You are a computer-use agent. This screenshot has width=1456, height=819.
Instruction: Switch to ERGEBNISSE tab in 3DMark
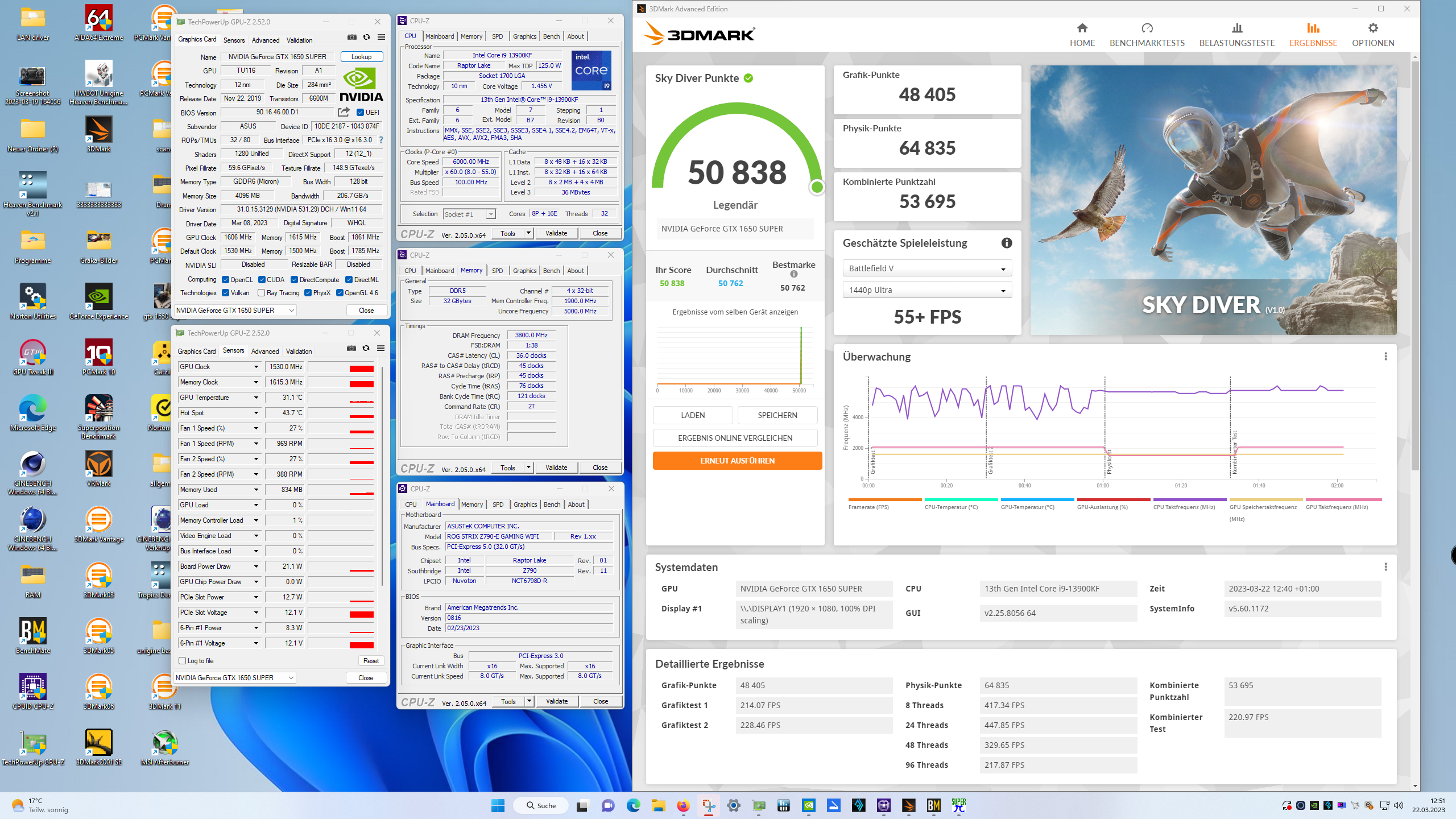click(x=1313, y=35)
